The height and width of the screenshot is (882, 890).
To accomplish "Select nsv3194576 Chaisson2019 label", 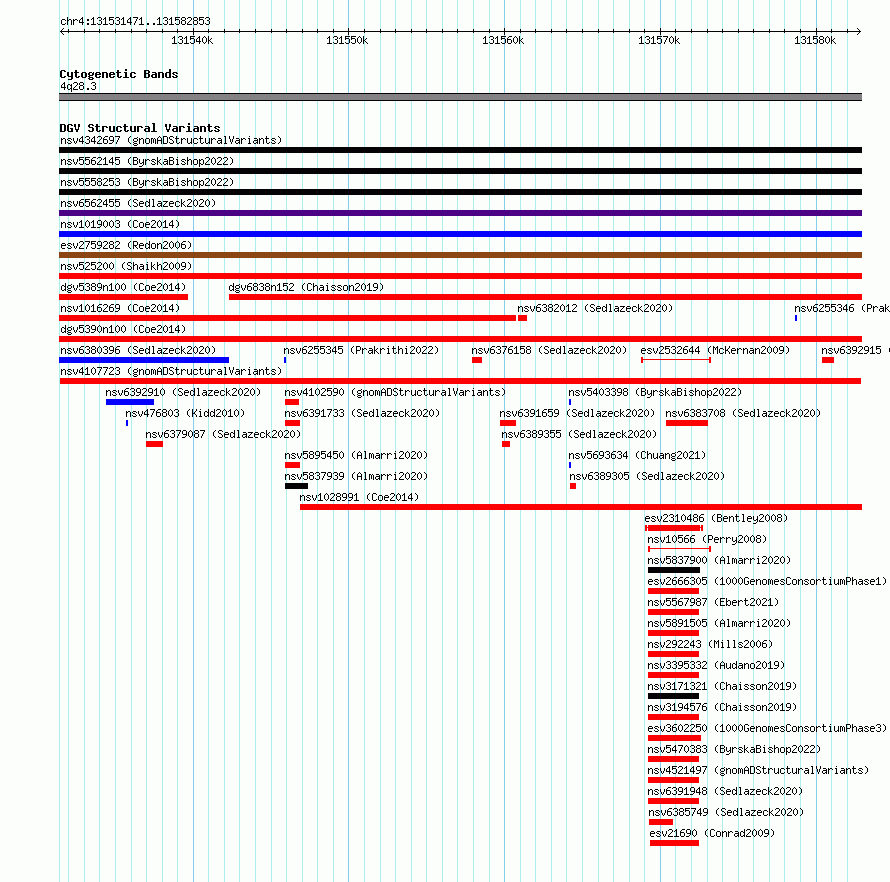I will point(723,707).
